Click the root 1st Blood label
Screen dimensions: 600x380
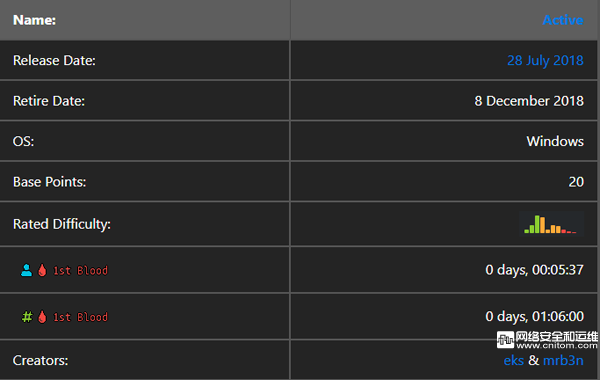[x=80, y=317]
